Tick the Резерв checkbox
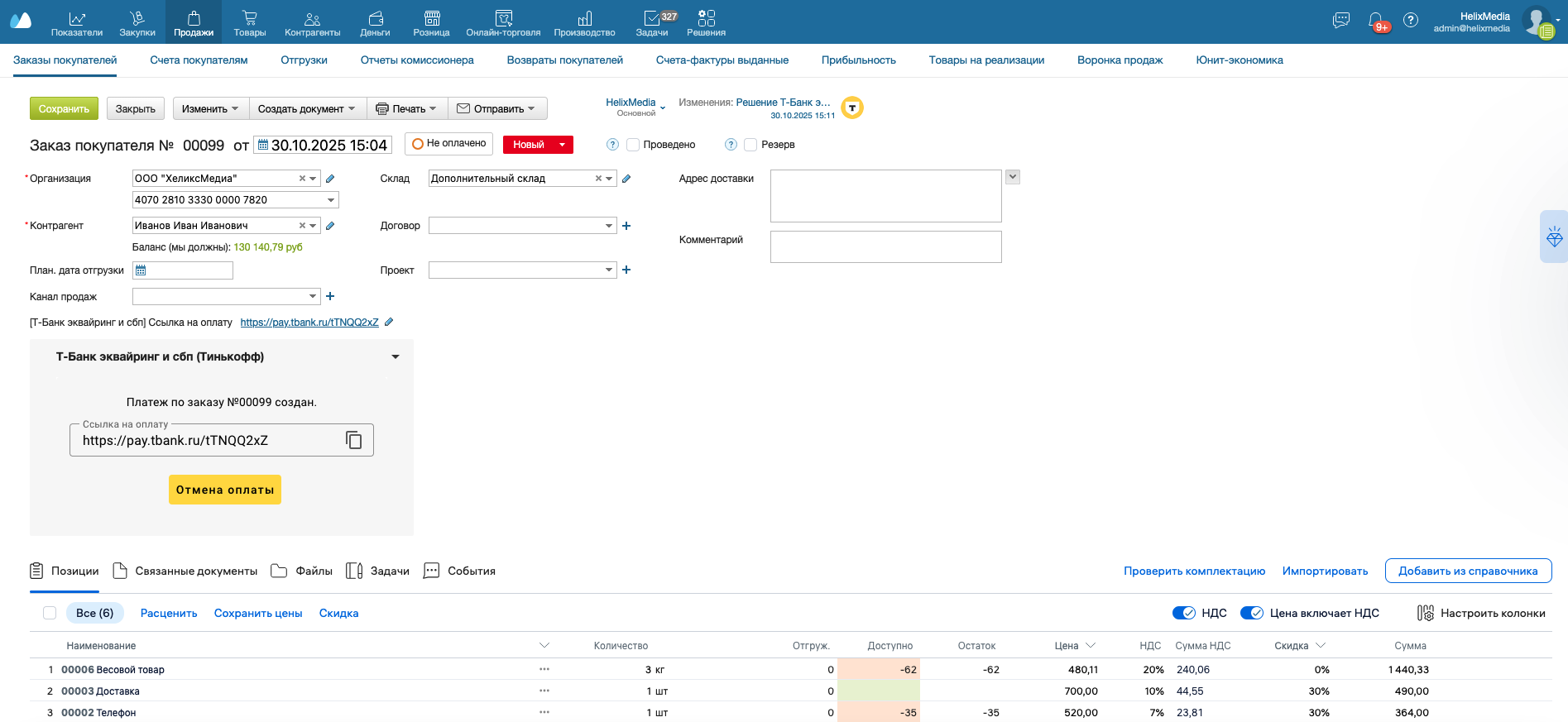 [750, 145]
